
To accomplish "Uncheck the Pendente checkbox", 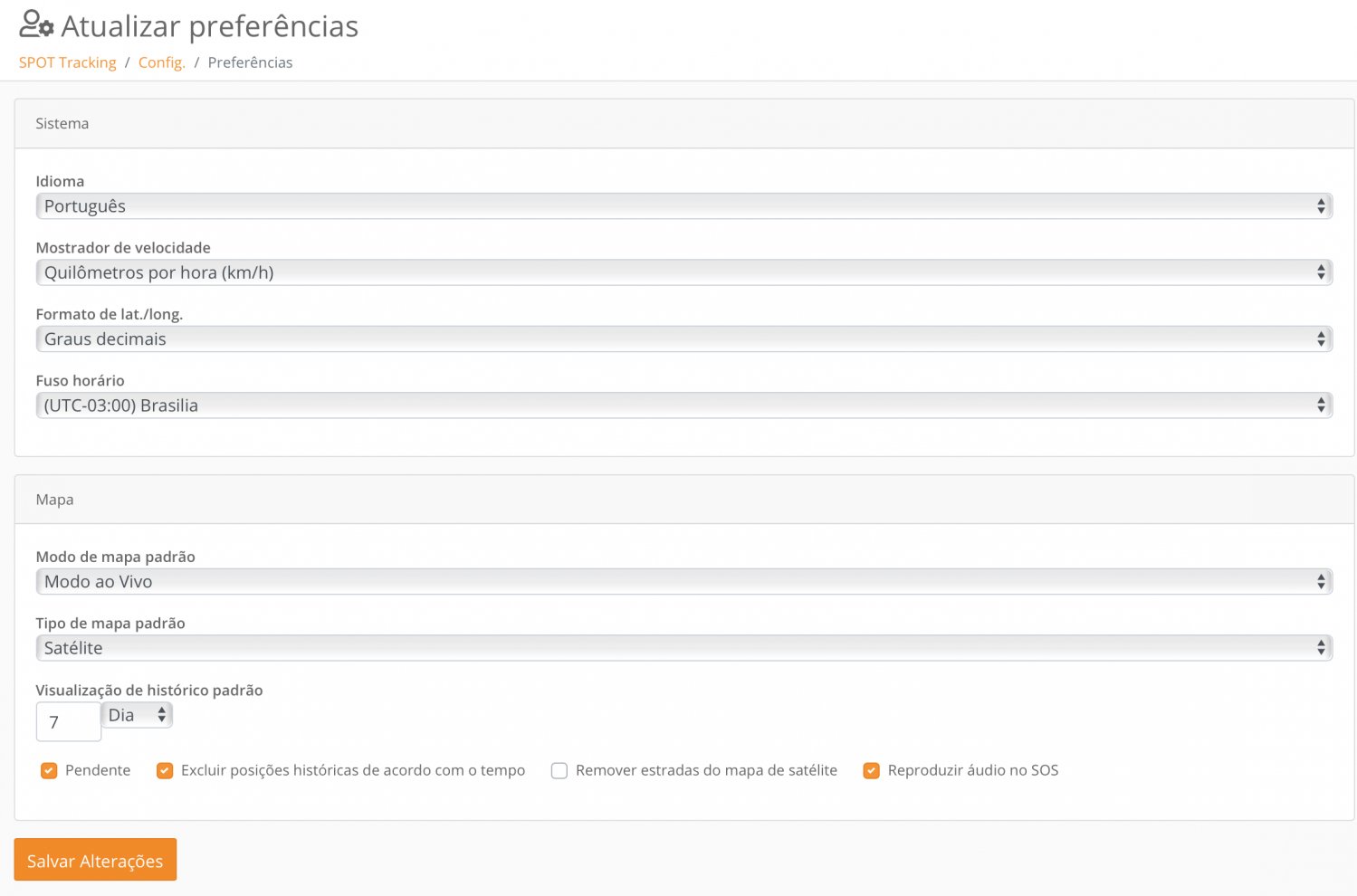I will pyautogui.click(x=49, y=771).
